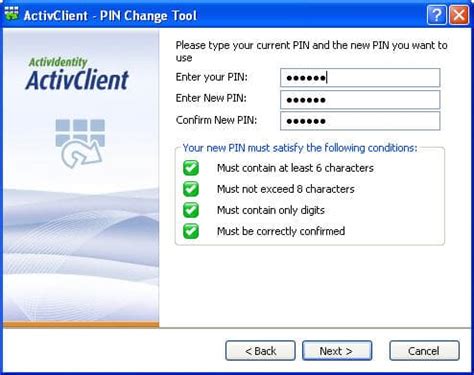474x375 pixels.
Task: Click the 'Must contain only digits' text
Action: click(x=271, y=210)
